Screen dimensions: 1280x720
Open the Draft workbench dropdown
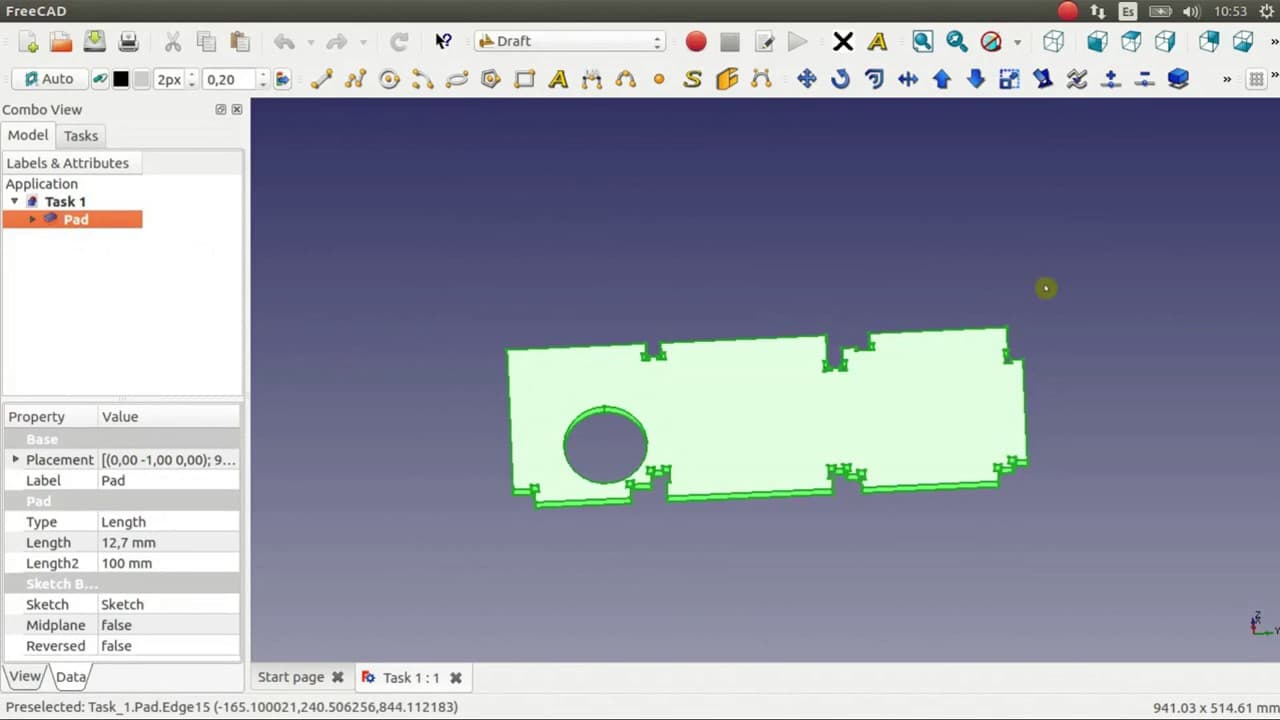click(x=570, y=41)
